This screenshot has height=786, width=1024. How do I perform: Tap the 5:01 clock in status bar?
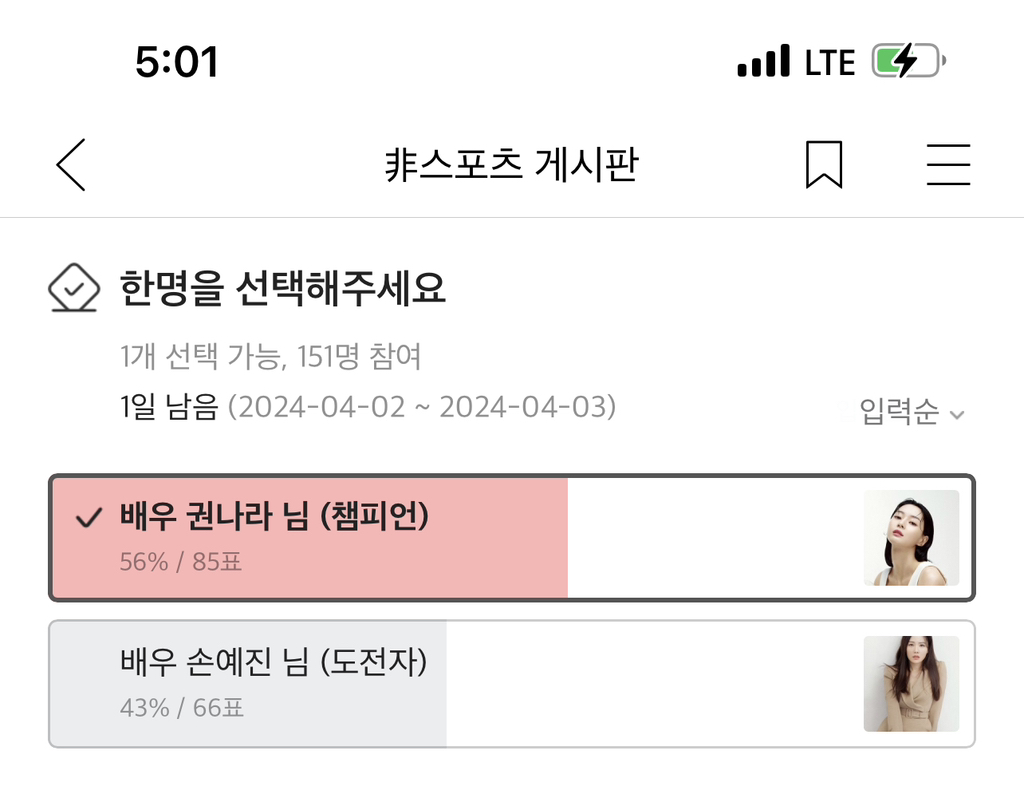point(176,62)
